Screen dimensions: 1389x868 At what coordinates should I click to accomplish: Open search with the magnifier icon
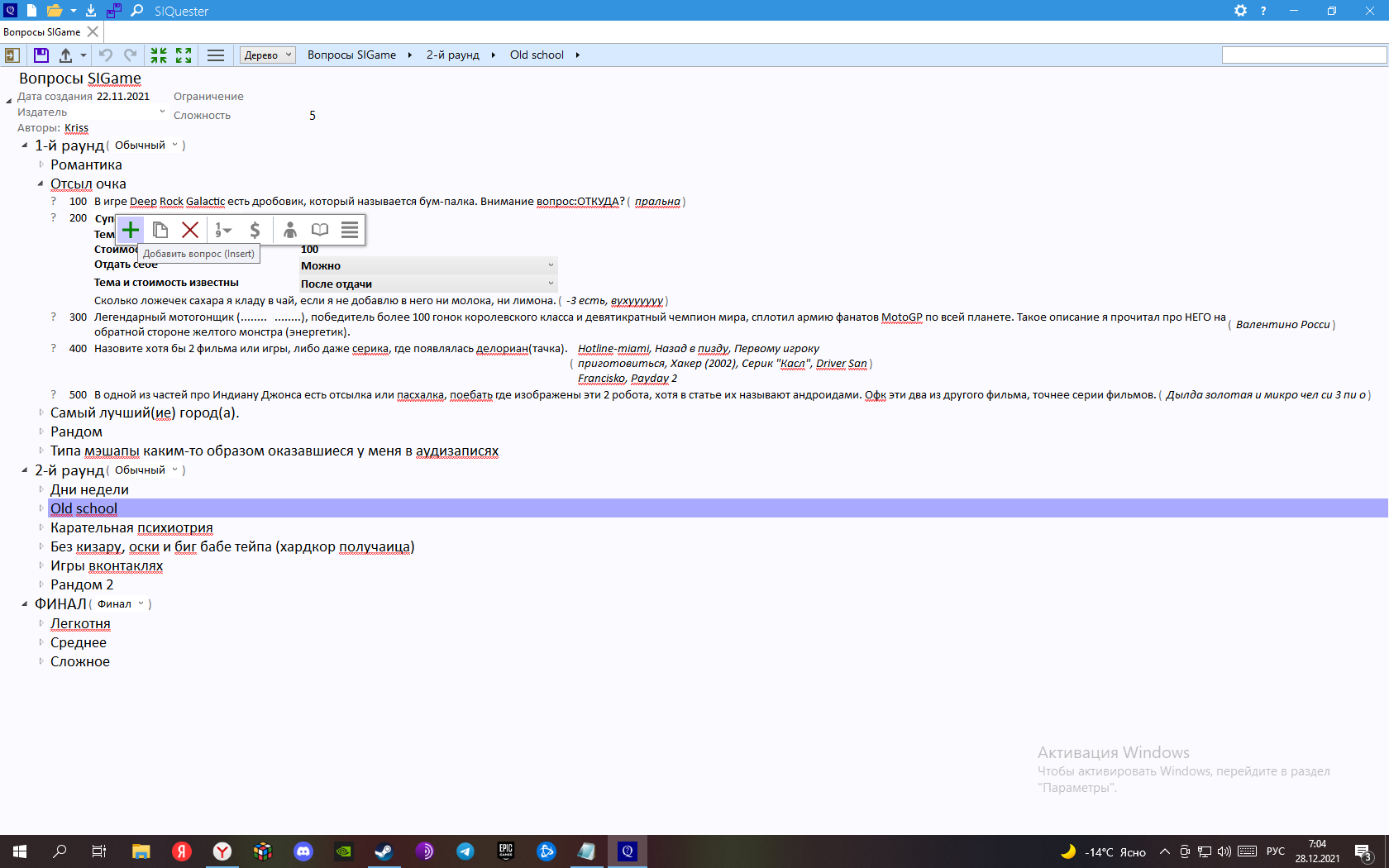click(x=137, y=11)
